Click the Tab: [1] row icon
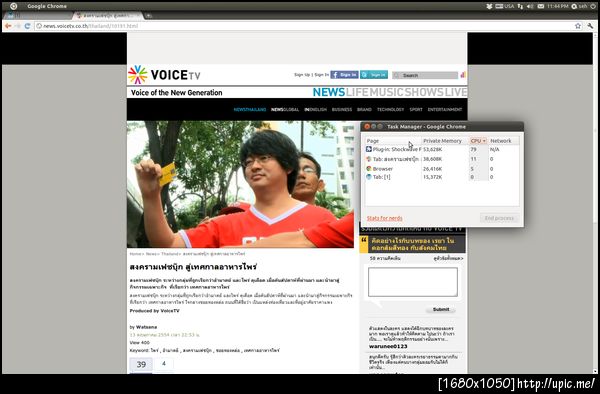The height and width of the screenshot is (394, 600). point(369,177)
